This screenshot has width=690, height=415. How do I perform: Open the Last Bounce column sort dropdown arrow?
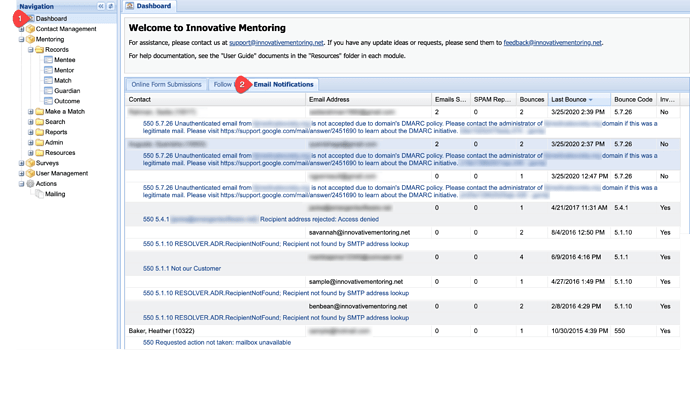coord(591,100)
